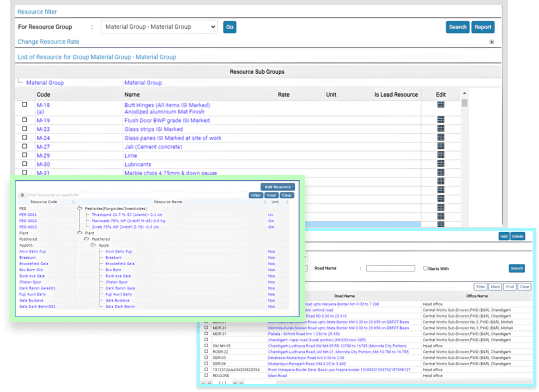Click the Search button beside Starts With
Screen dimensions: 539x392
(517, 268)
